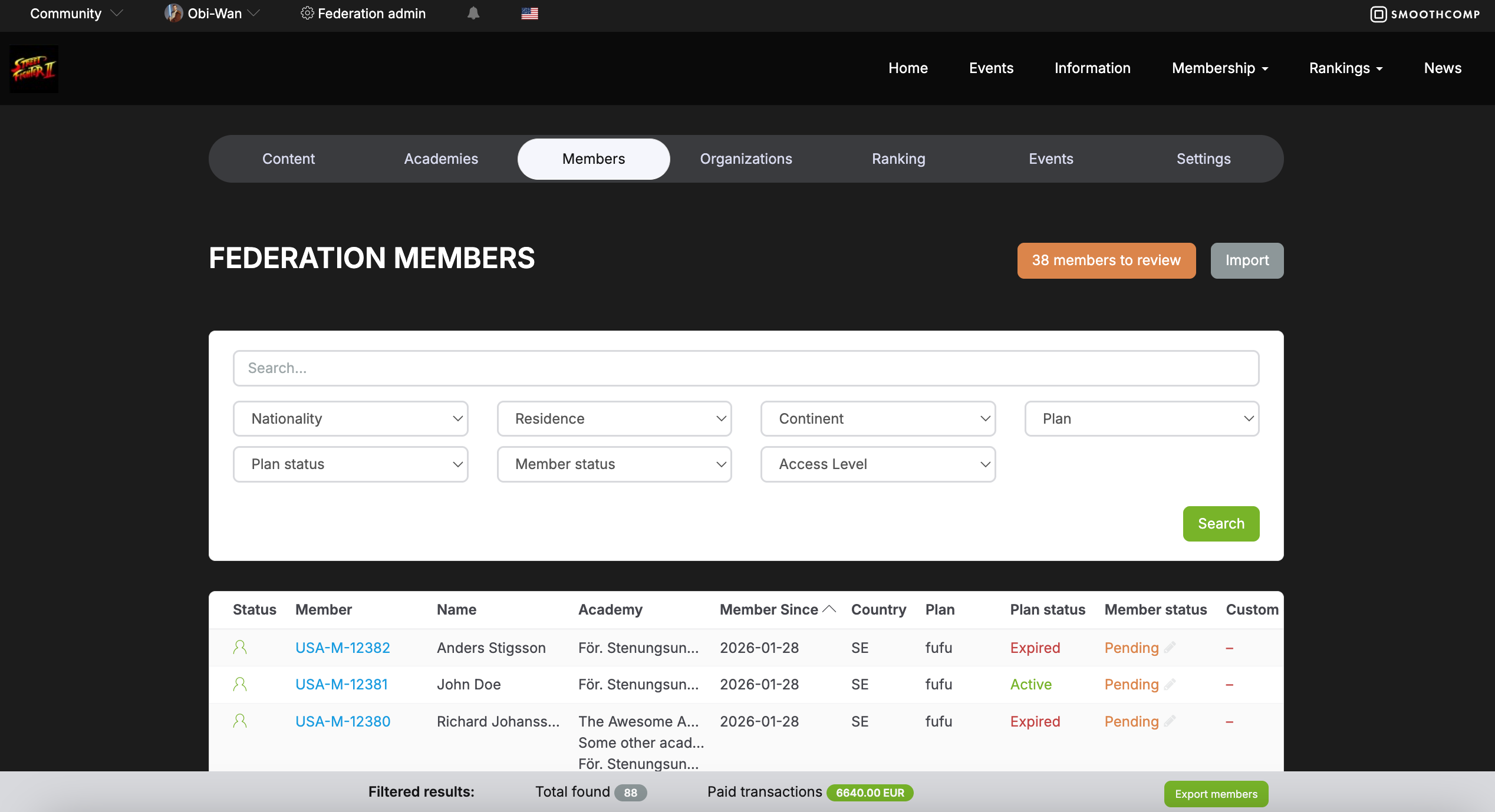The width and height of the screenshot is (1495, 812).
Task: Click the Smoothcomp logo in the top bar
Action: [x=1424, y=14]
